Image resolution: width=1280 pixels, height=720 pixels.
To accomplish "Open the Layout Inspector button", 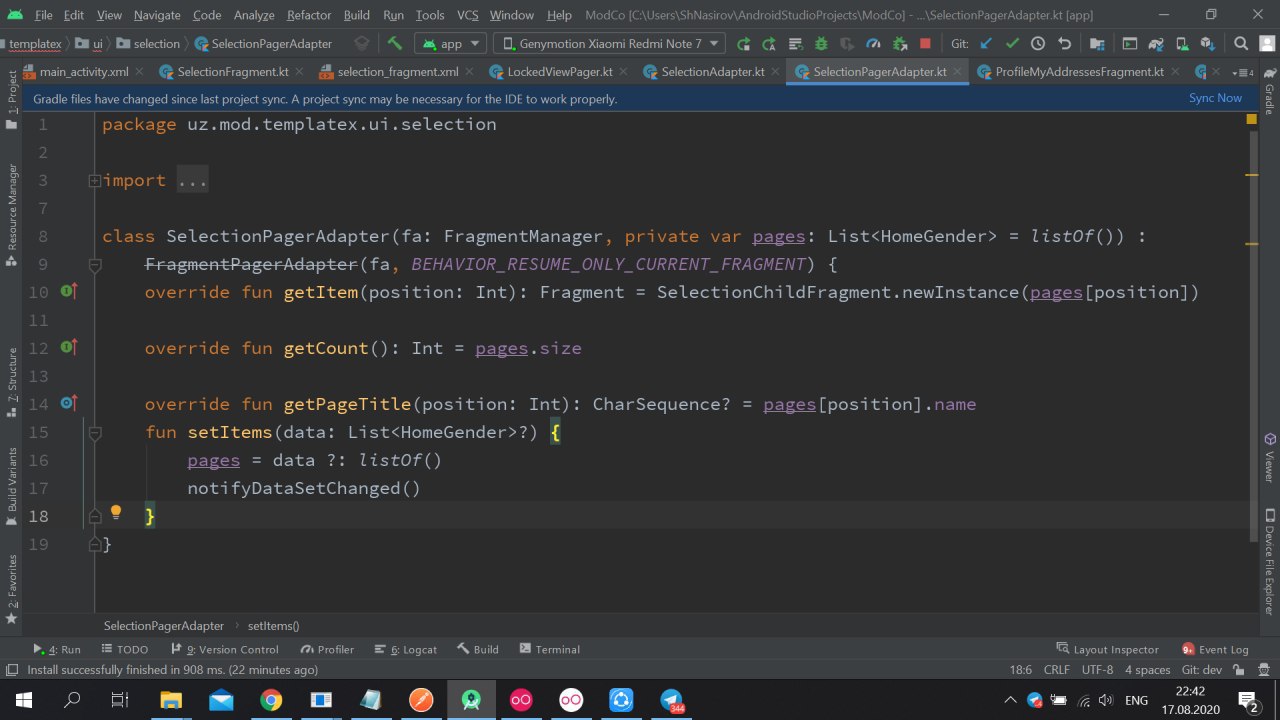I will click(x=1107, y=649).
